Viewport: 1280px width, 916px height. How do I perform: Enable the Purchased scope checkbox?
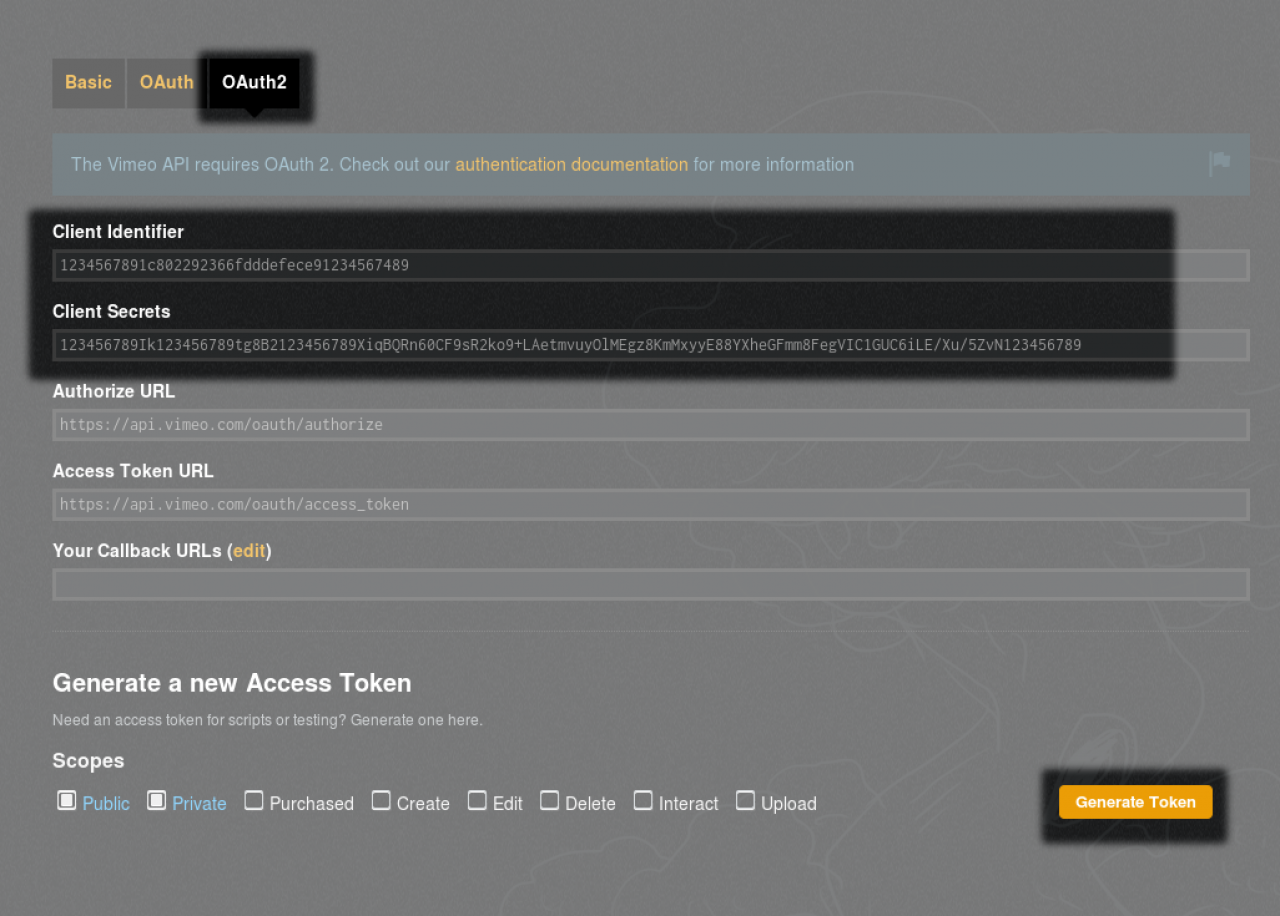[x=254, y=800]
